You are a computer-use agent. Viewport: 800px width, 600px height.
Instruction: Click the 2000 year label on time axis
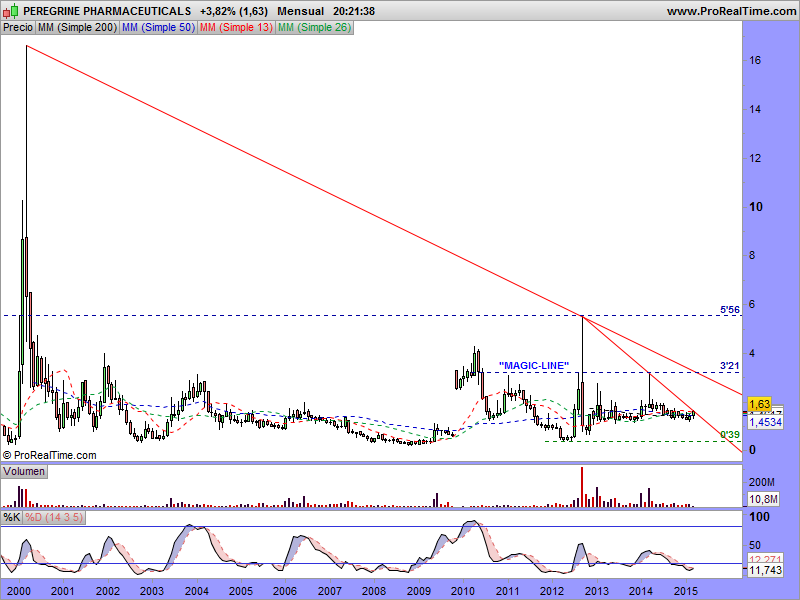pyautogui.click(x=19, y=591)
